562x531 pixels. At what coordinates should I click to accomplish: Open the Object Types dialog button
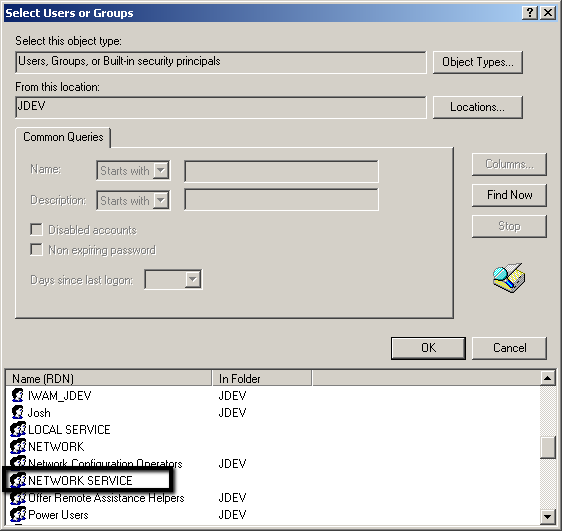478,62
